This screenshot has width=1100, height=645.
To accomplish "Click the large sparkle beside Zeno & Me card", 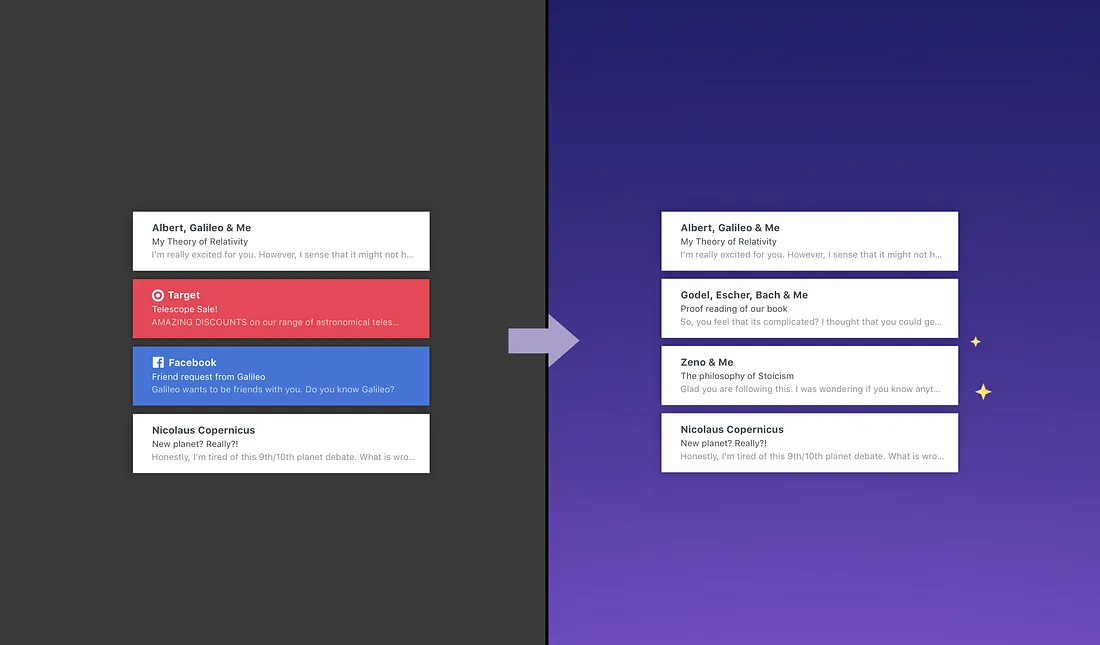I will (983, 391).
